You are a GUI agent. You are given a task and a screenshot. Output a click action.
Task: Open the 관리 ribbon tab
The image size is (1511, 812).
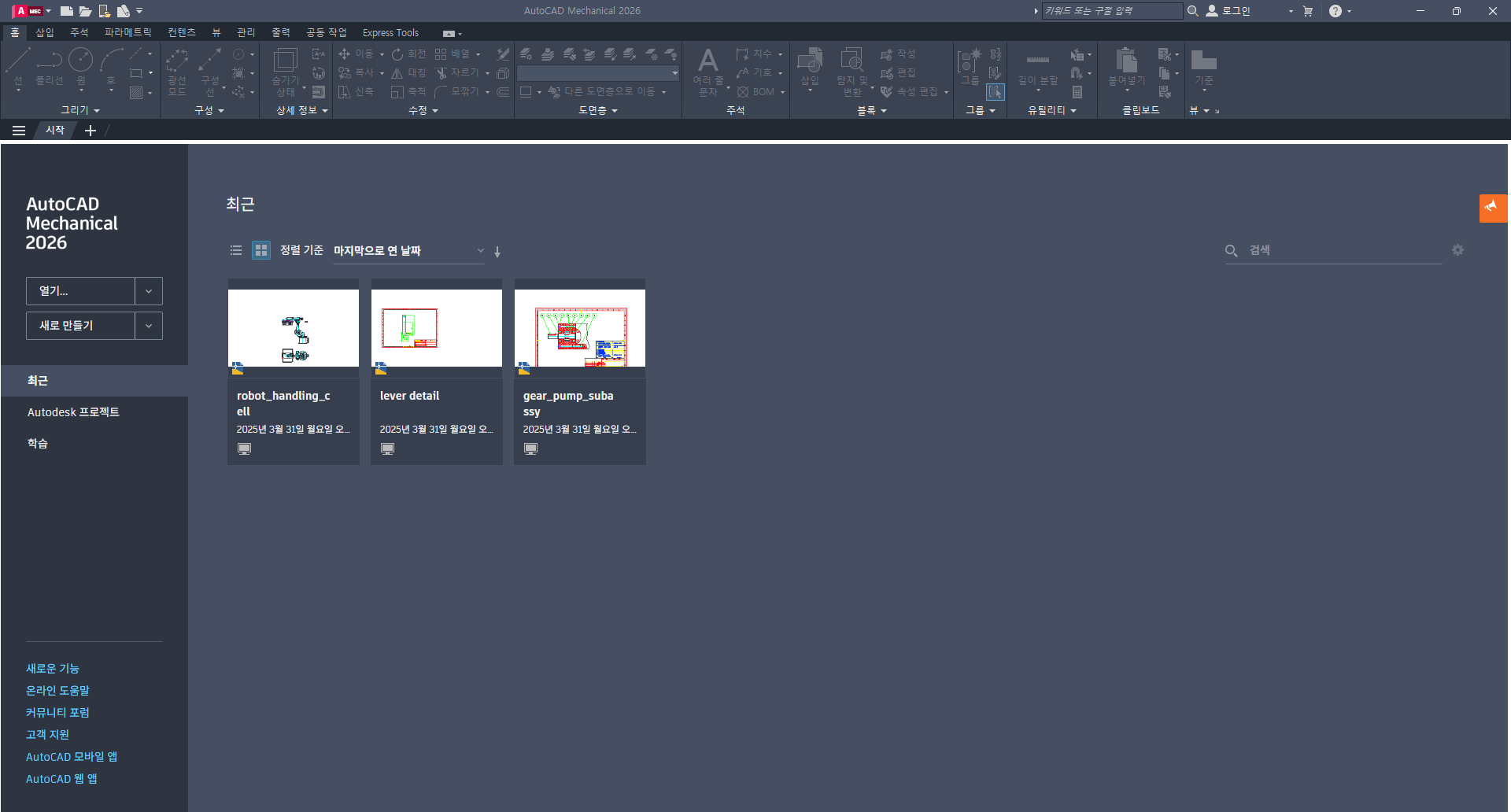coord(246,32)
